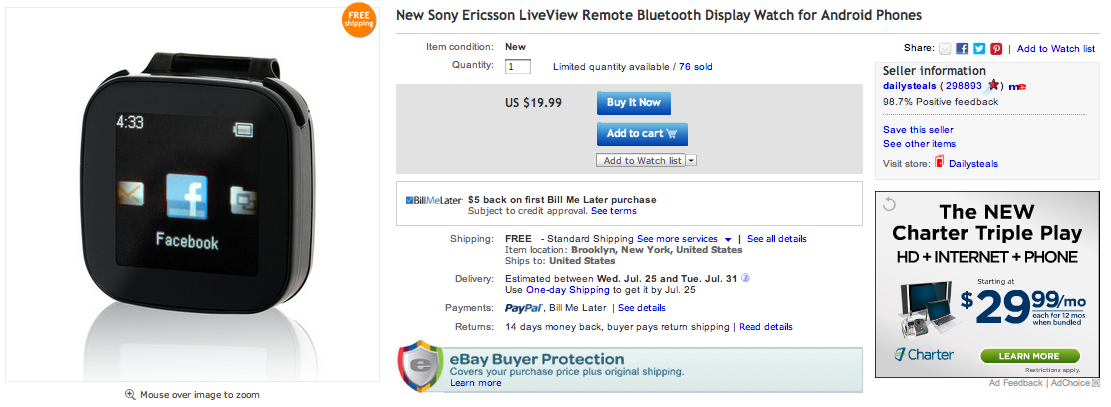Click the Buy It Now button

coord(634,103)
